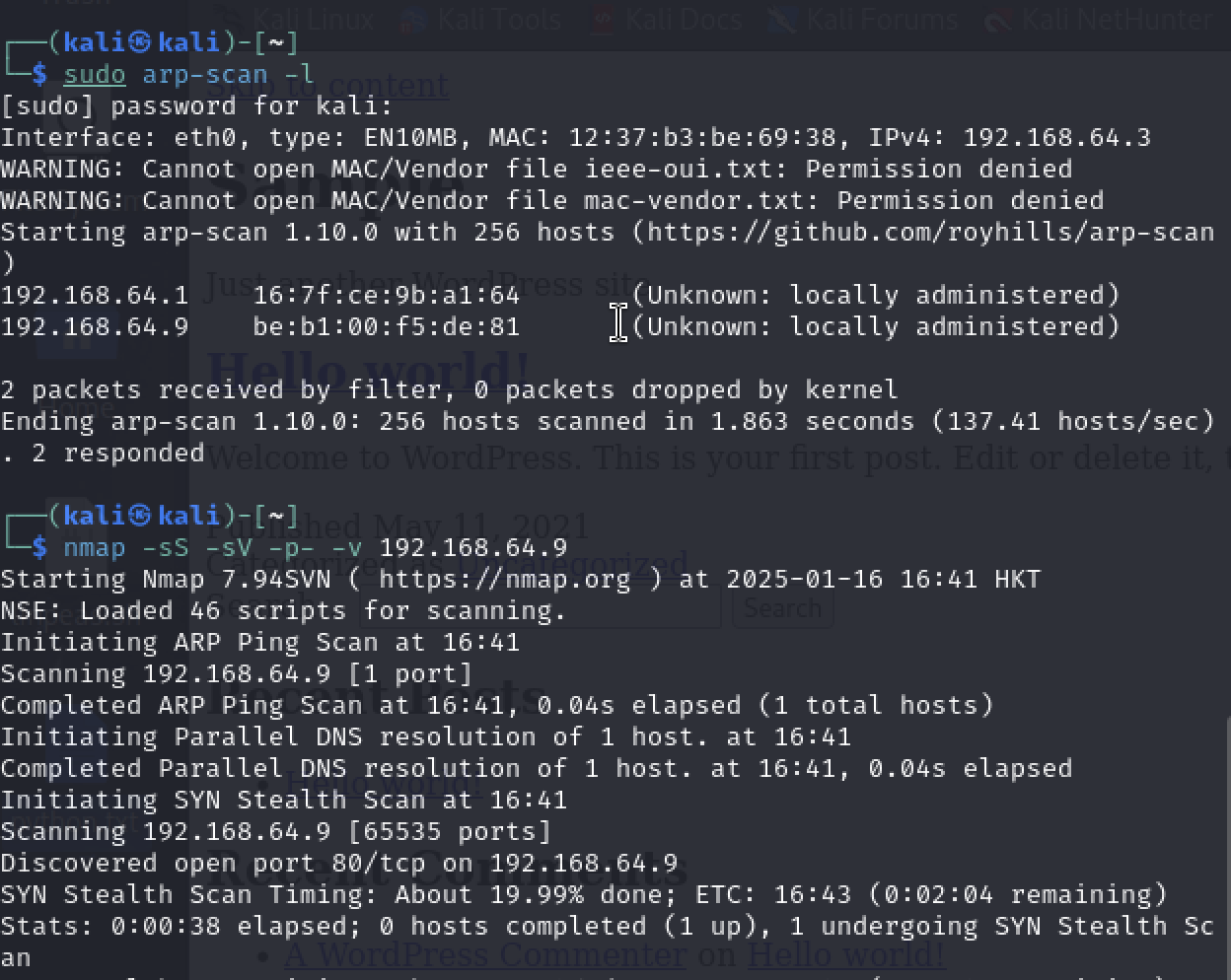Click the Kali Forums bookmark icon
This screenshot has height=980, width=1231.
point(782,18)
